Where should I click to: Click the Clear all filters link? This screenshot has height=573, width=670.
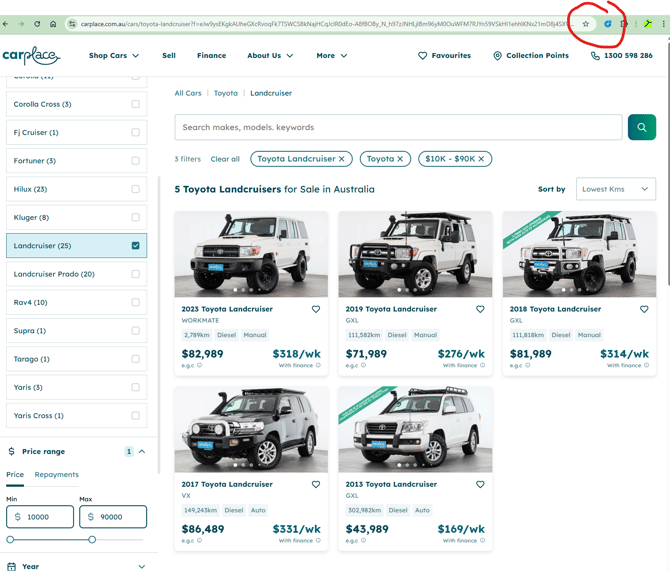point(225,159)
